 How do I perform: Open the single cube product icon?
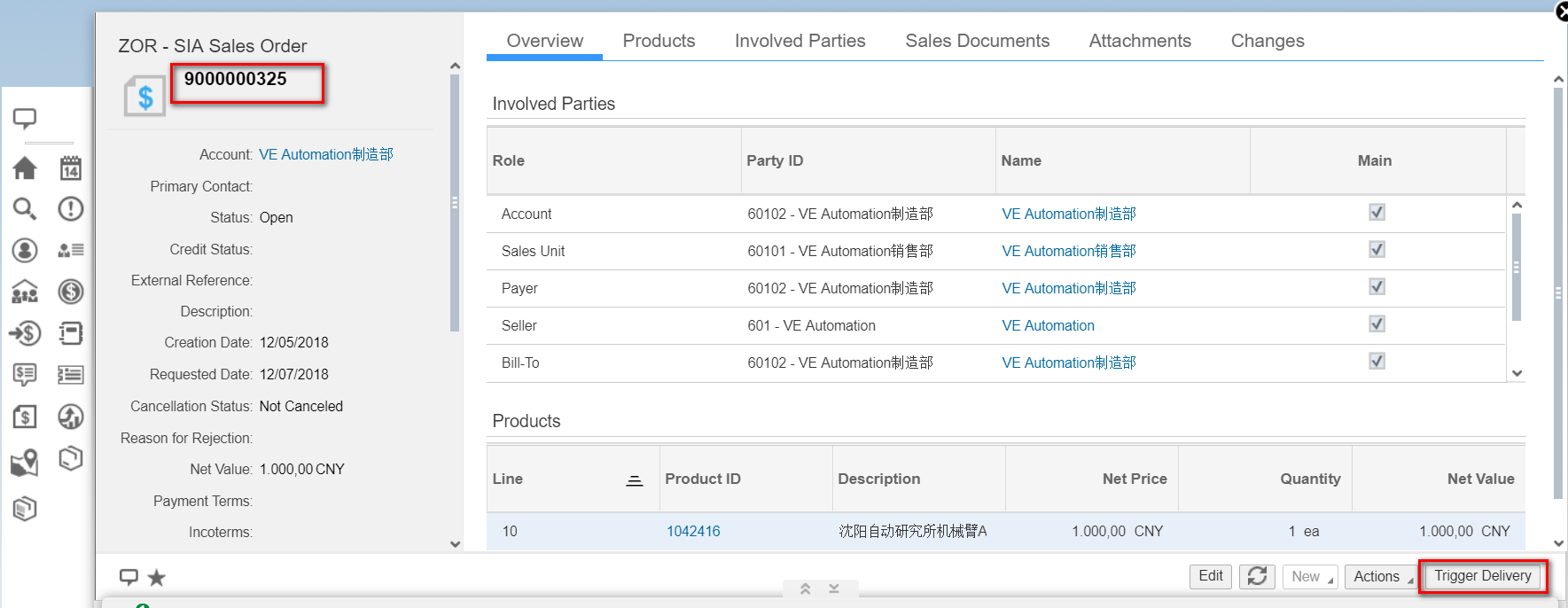click(71, 458)
